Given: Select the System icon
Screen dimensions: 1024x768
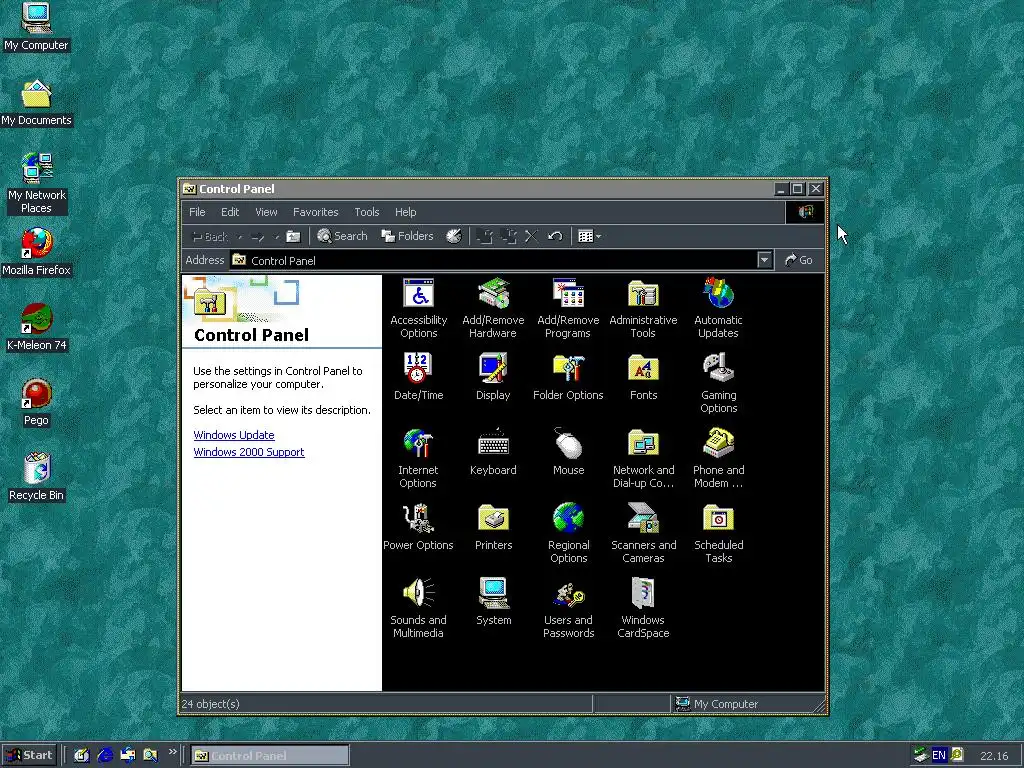Looking at the screenshot, I should click(493, 602).
